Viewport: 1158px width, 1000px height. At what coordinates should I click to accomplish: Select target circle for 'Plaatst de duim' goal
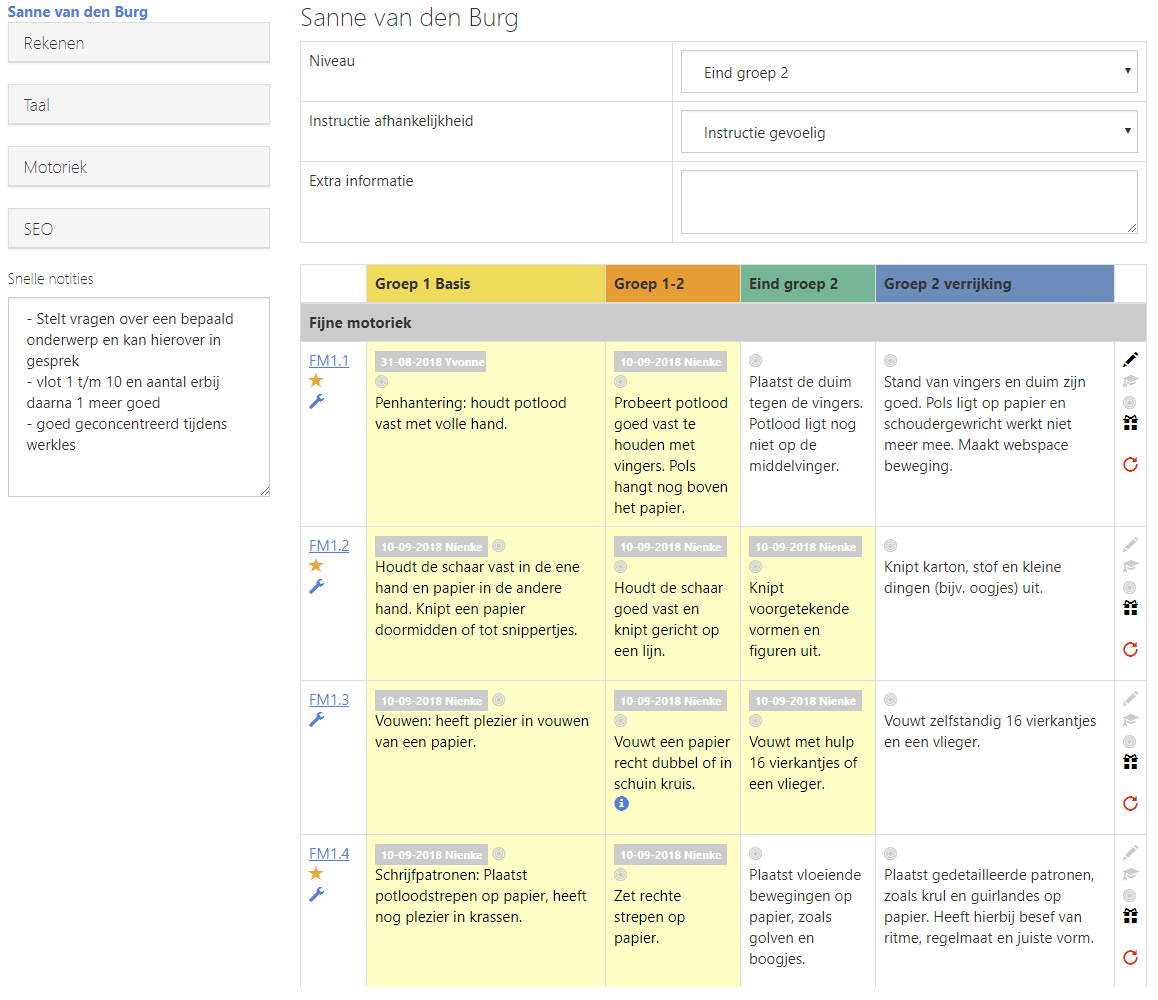pyautogui.click(x=755, y=361)
